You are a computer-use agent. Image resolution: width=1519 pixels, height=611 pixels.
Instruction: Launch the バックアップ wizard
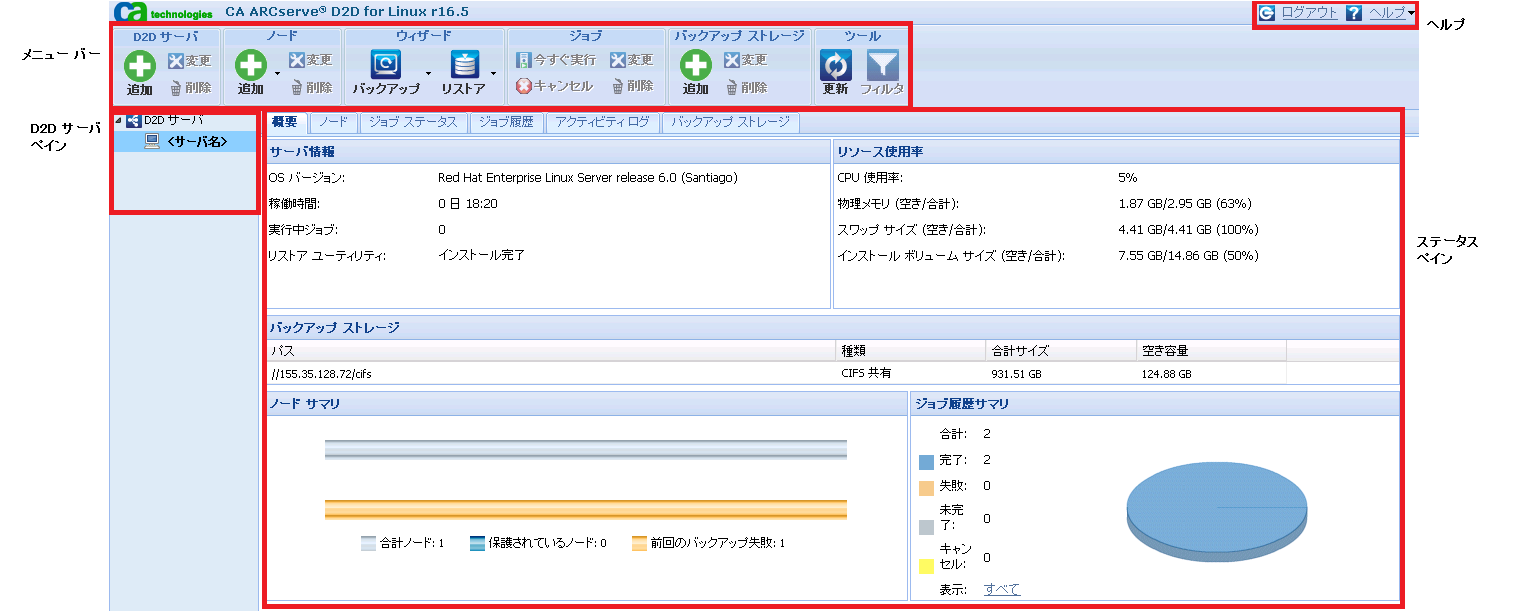(x=386, y=74)
